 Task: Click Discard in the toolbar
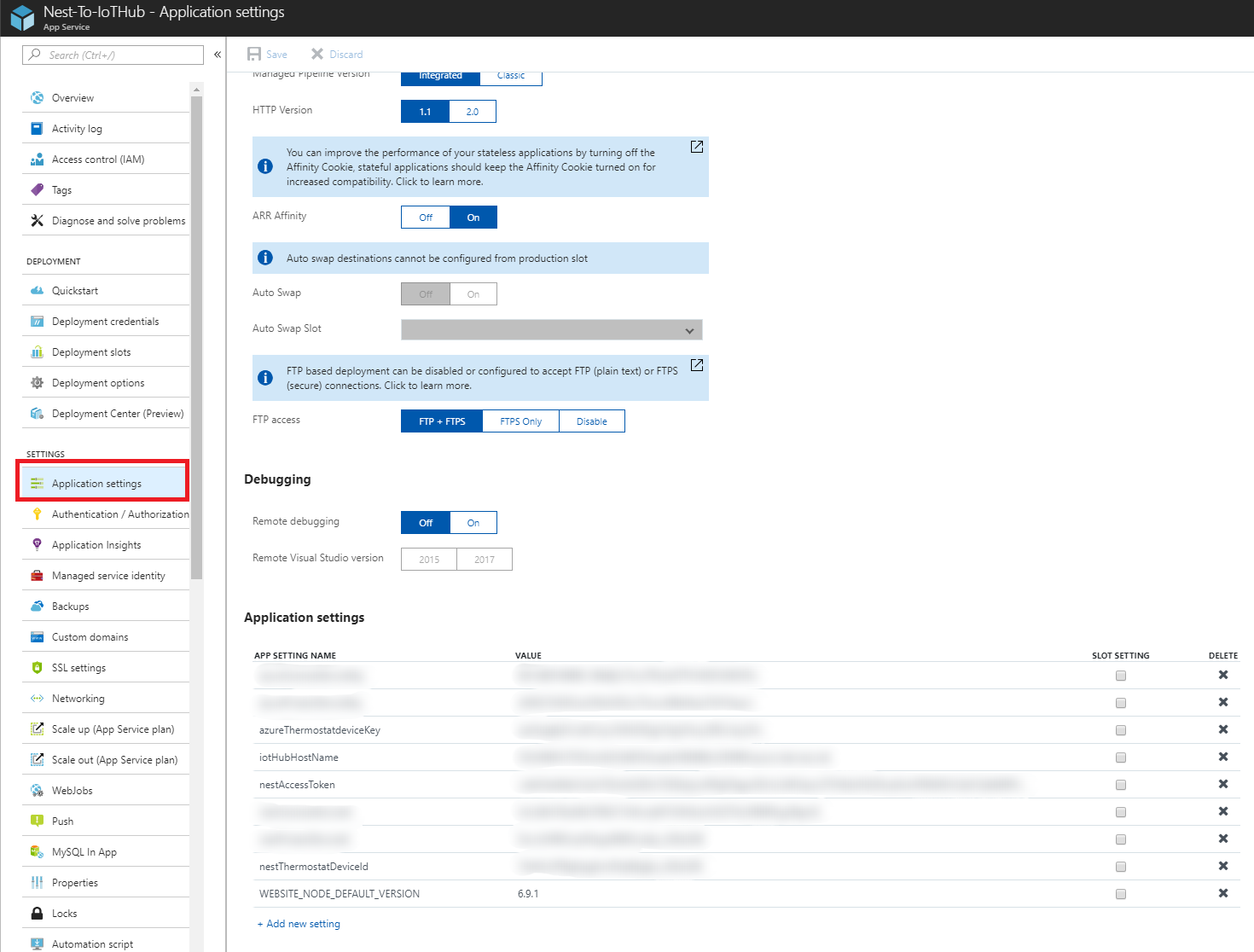pyautogui.click(x=337, y=55)
